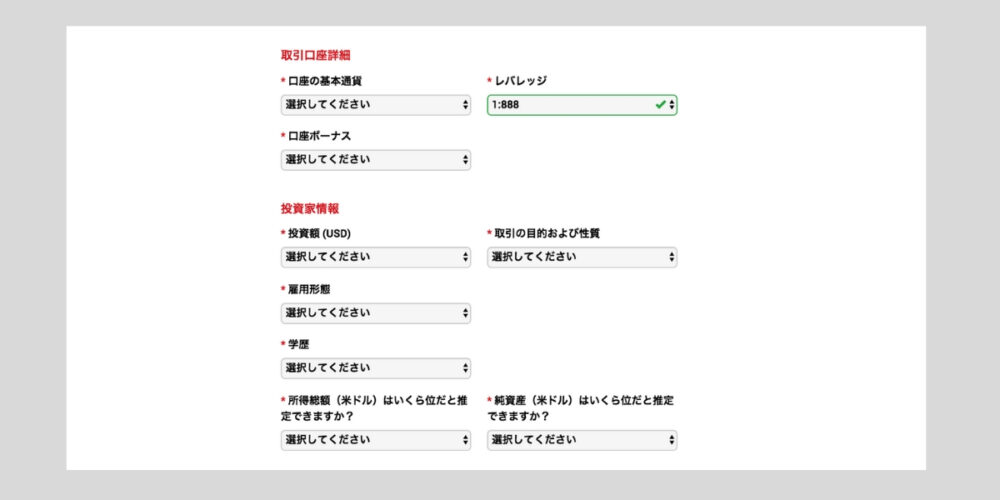Image resolution: width=1000 pixels, height=500 pixels.
Task: Click the 取引口座詳細 section heading
Action: pos(315,55)
